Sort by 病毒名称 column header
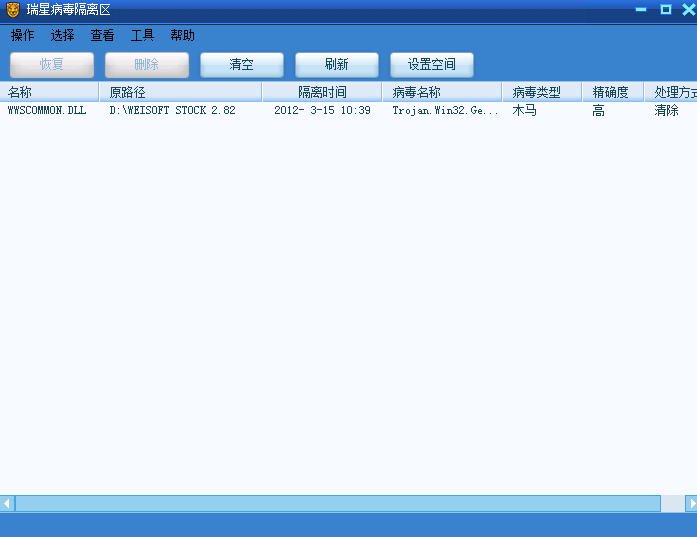 [442, 92]
